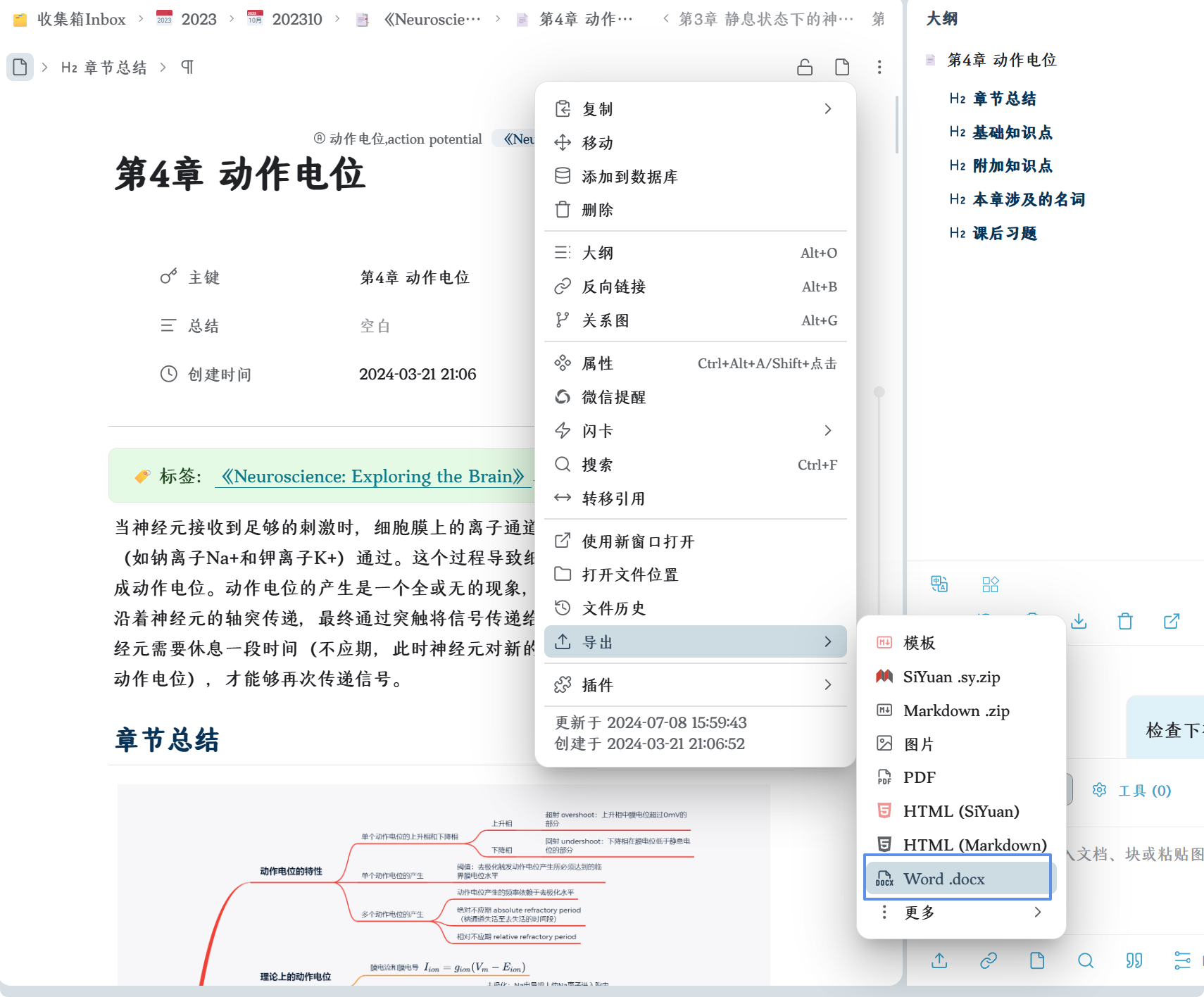Click the grid widgets icon in right panel

(x=991, y=584)
